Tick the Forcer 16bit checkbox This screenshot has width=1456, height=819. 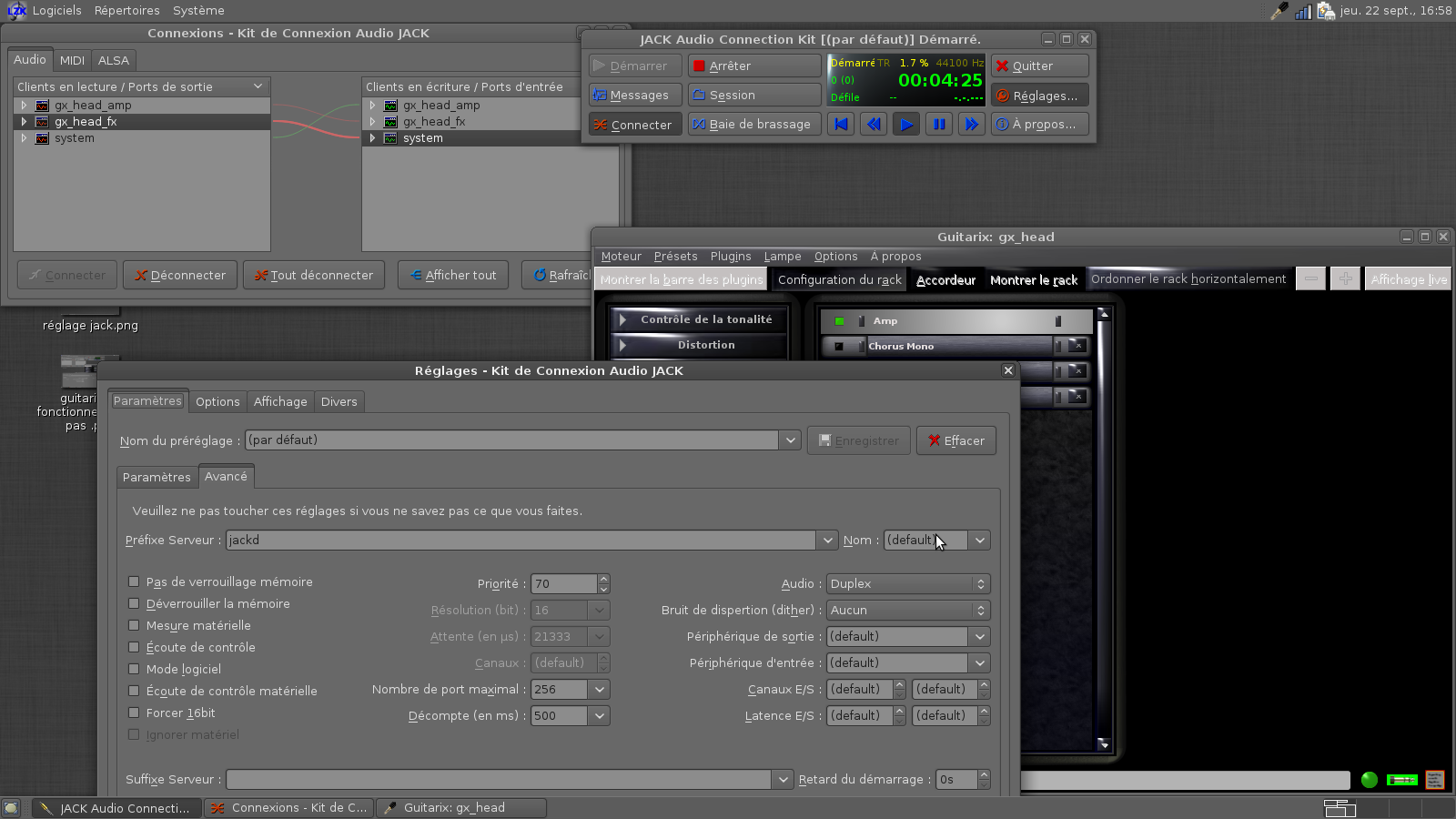(x=134, y=713)
